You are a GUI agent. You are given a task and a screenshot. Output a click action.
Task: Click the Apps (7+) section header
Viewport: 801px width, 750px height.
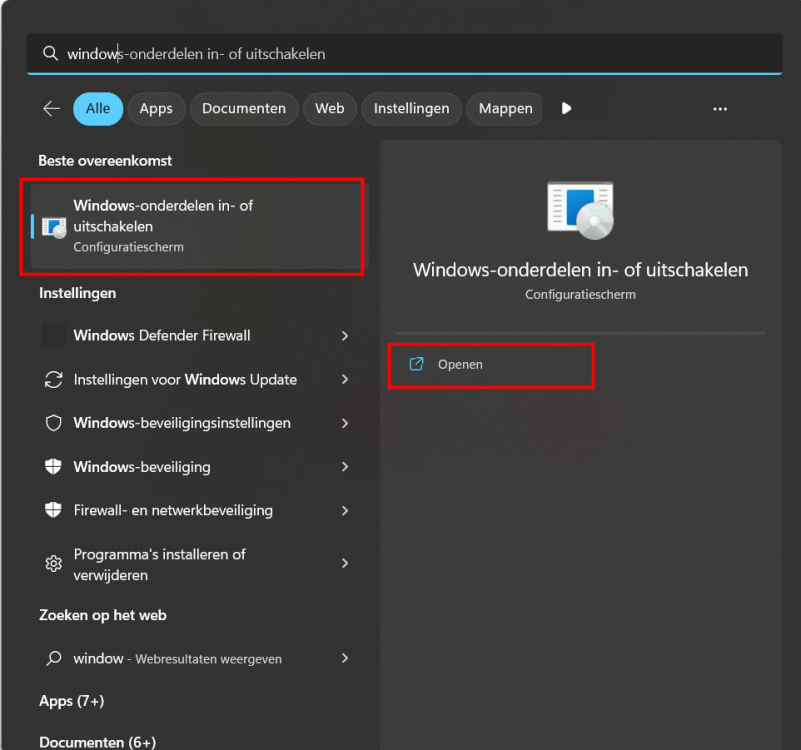tap(72, 701)
